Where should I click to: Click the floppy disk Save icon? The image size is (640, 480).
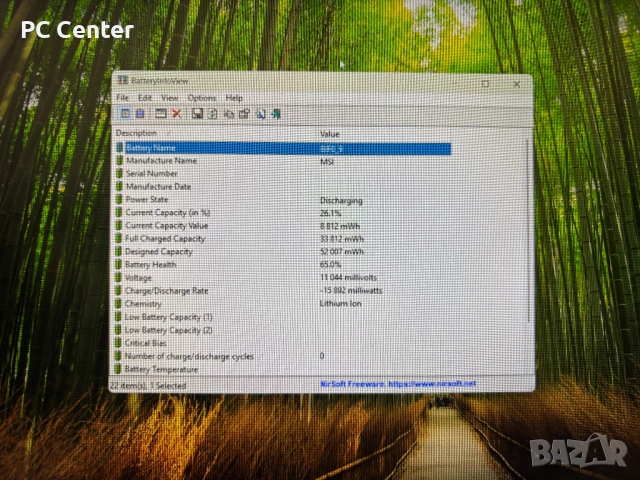[198, 113]
